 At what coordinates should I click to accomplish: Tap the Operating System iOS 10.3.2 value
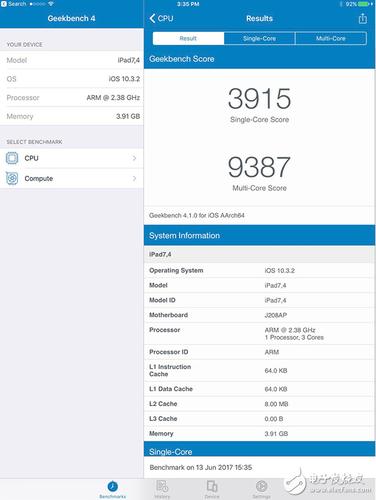pos(280,270)
